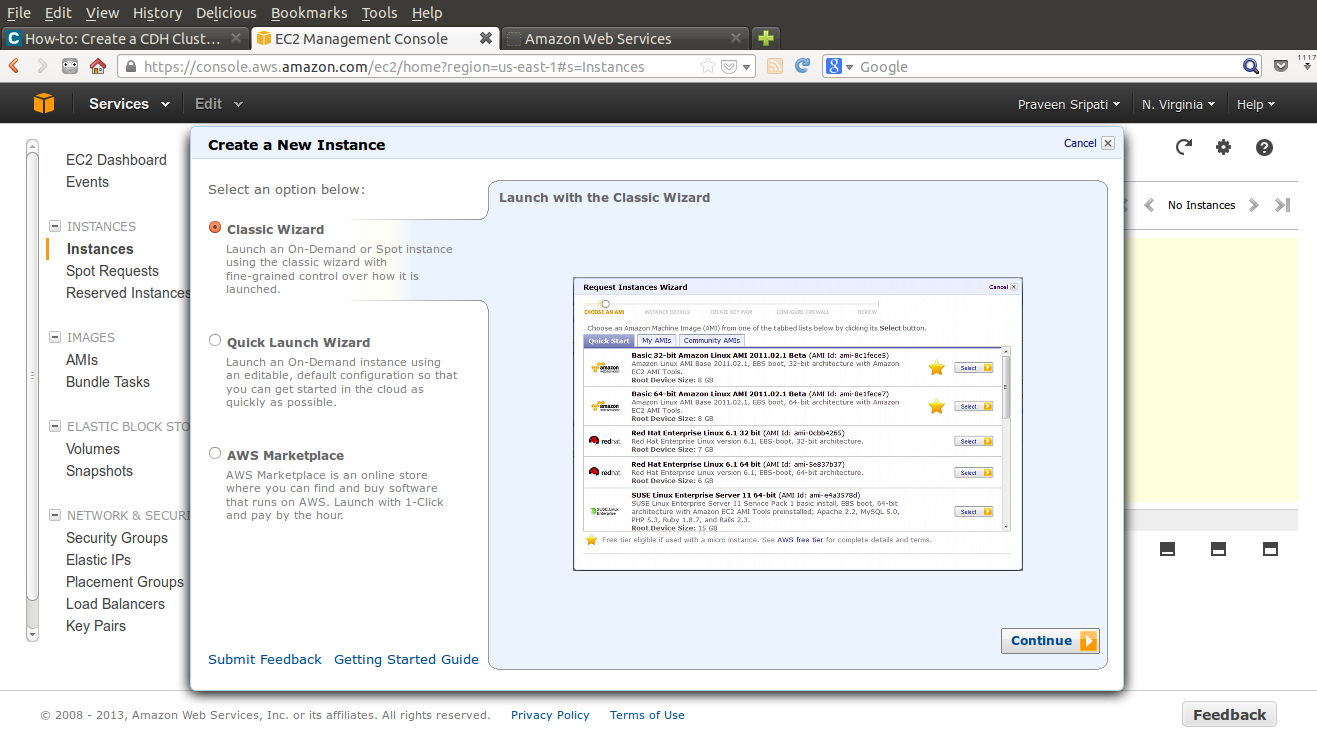
Task: Click the Cancel link in the dialog
Action: click(1080, 143)
